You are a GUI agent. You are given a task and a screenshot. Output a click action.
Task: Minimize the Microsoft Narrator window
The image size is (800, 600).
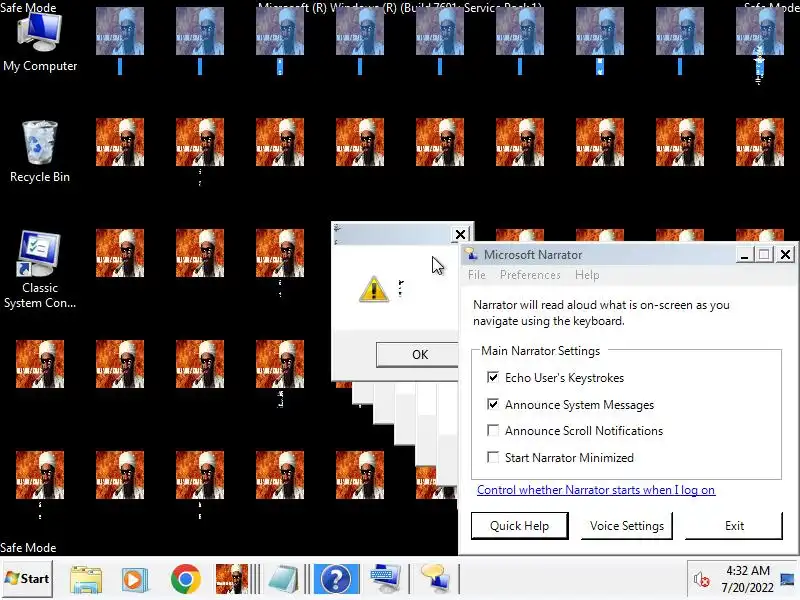click(x=744, y=254)
